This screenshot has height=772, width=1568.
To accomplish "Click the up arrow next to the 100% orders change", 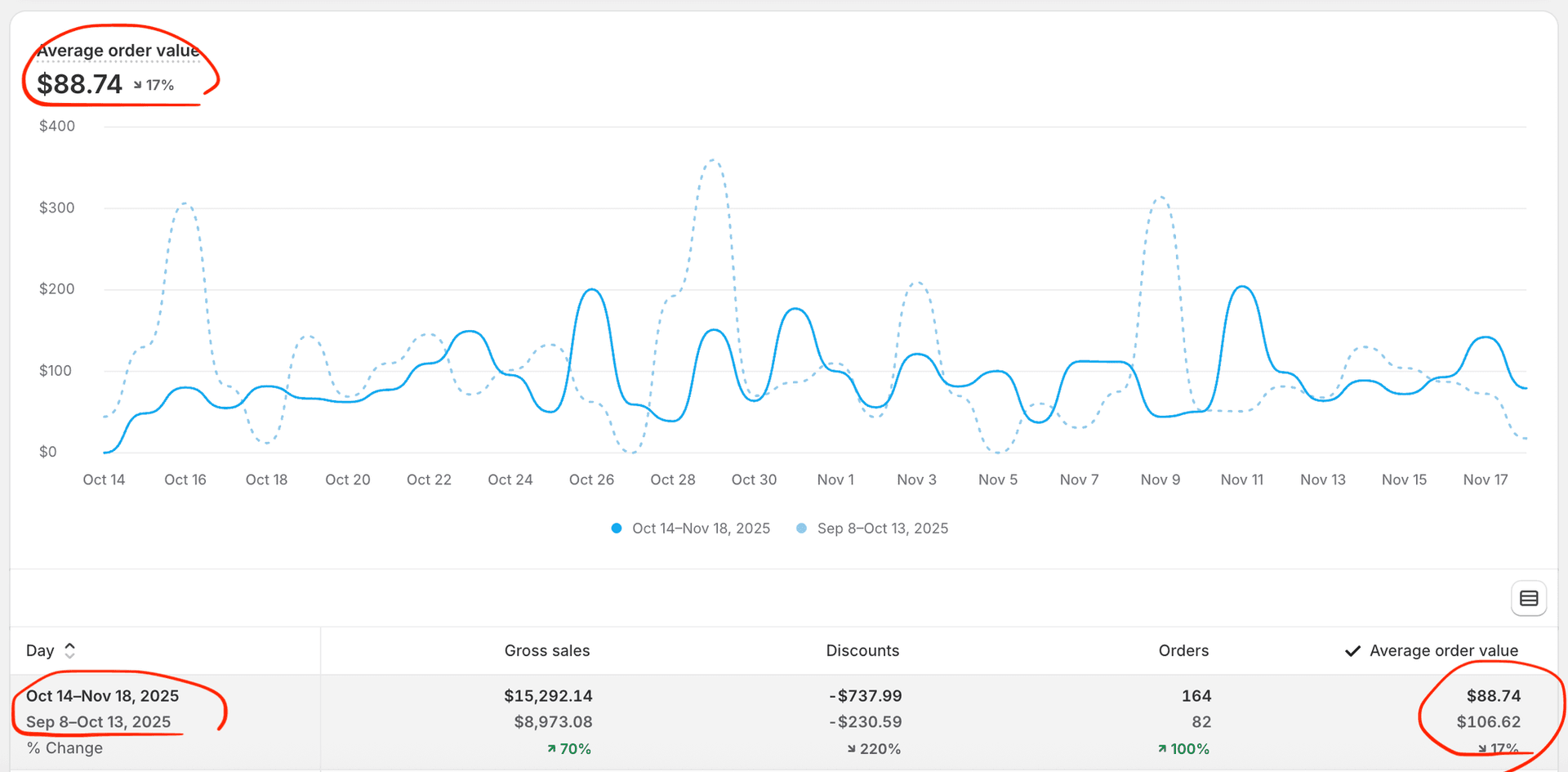I will tap(1163, 748).
